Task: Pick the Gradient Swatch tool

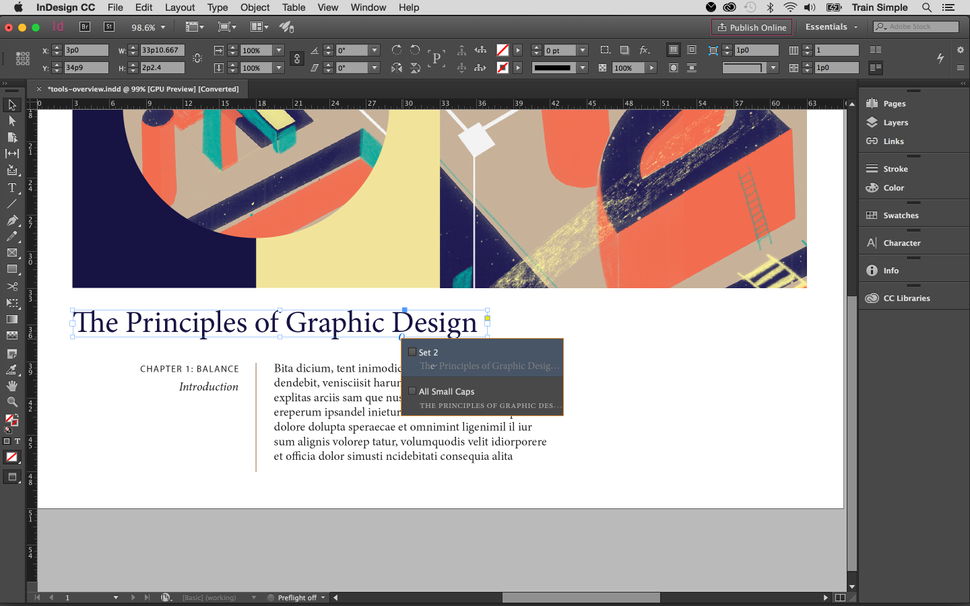Action: (x=12, y=320)
